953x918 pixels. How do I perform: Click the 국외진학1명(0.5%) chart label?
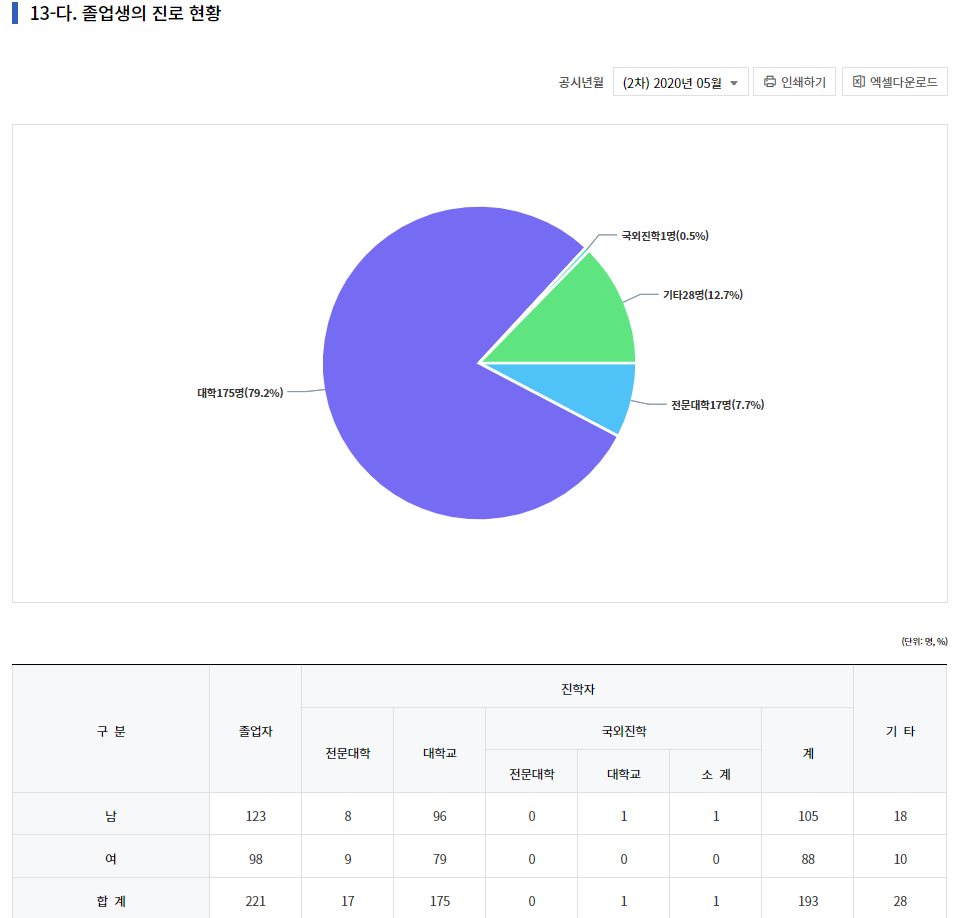tap(665, 236)
